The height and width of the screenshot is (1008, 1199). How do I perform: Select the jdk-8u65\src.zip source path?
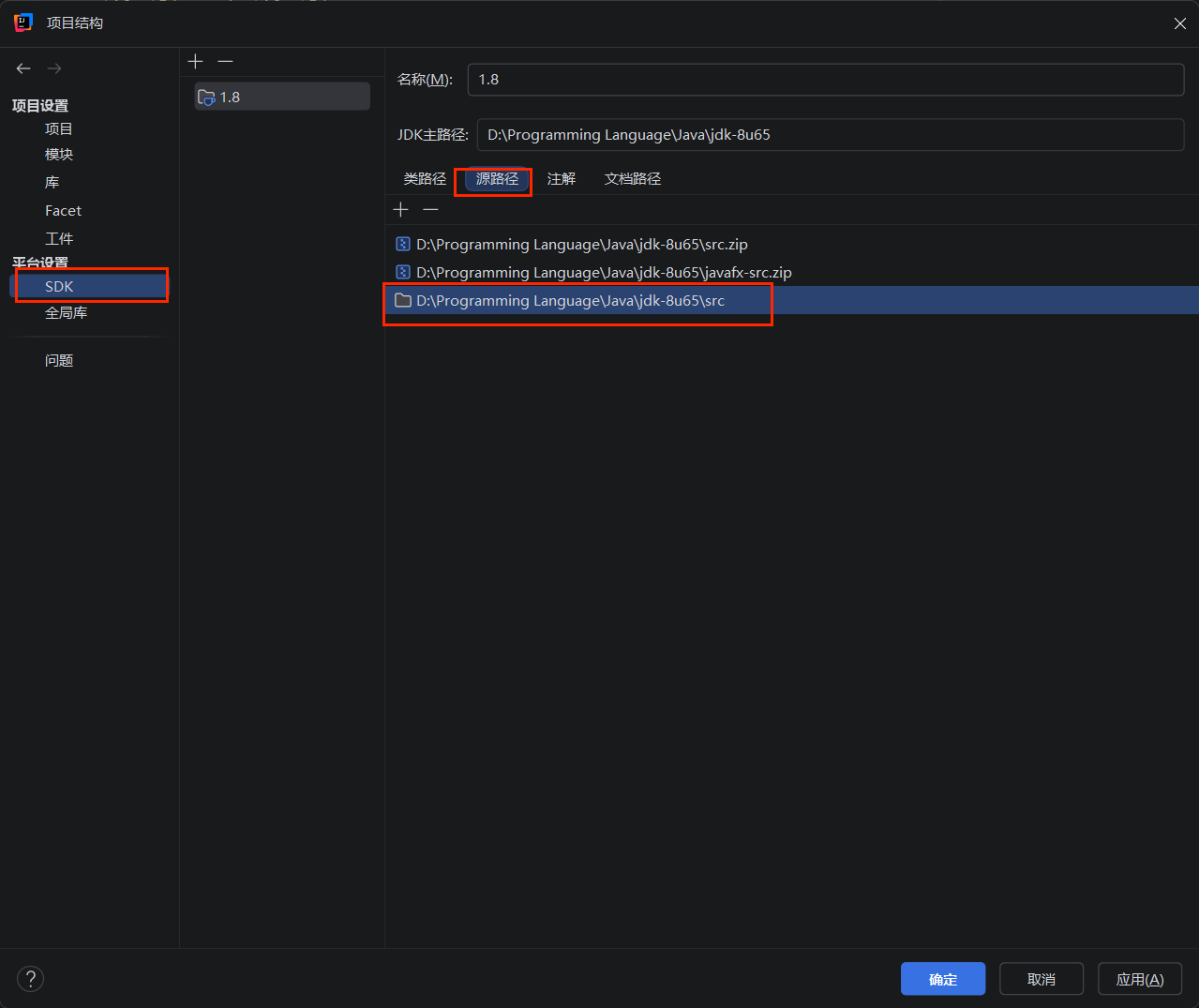[792, 244]
